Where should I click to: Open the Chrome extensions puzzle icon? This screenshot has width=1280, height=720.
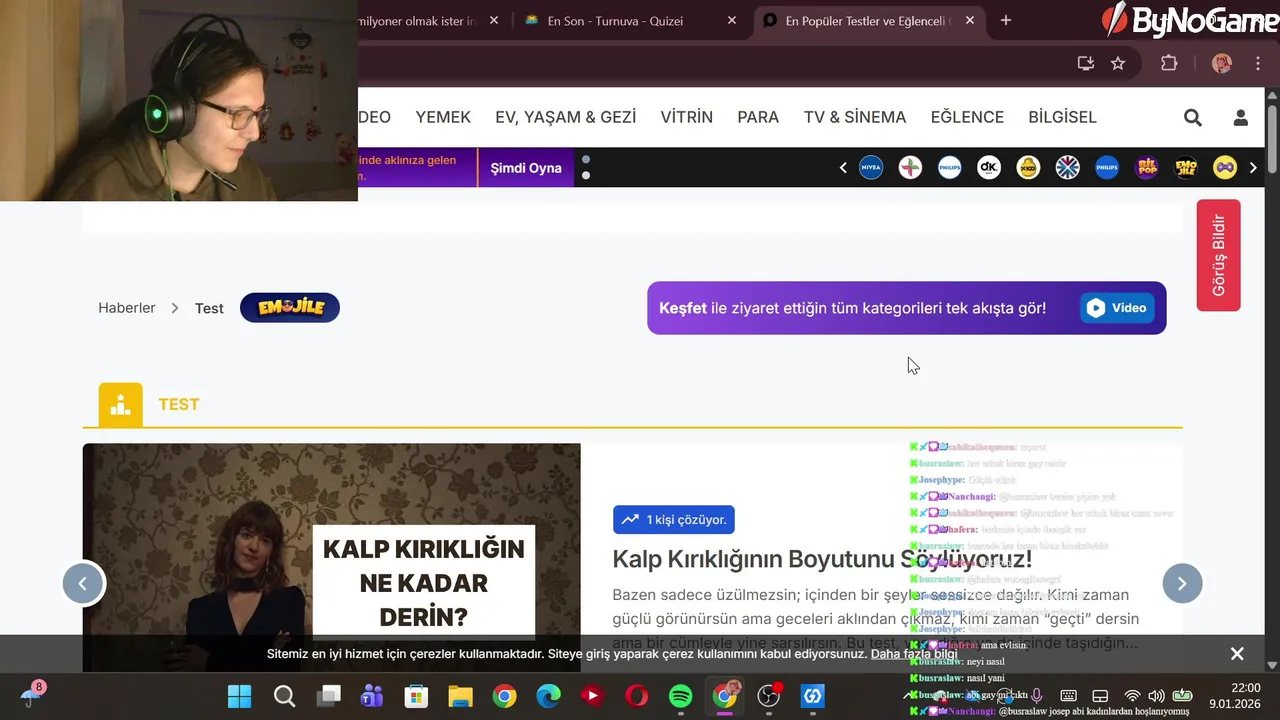(1169, 64)
